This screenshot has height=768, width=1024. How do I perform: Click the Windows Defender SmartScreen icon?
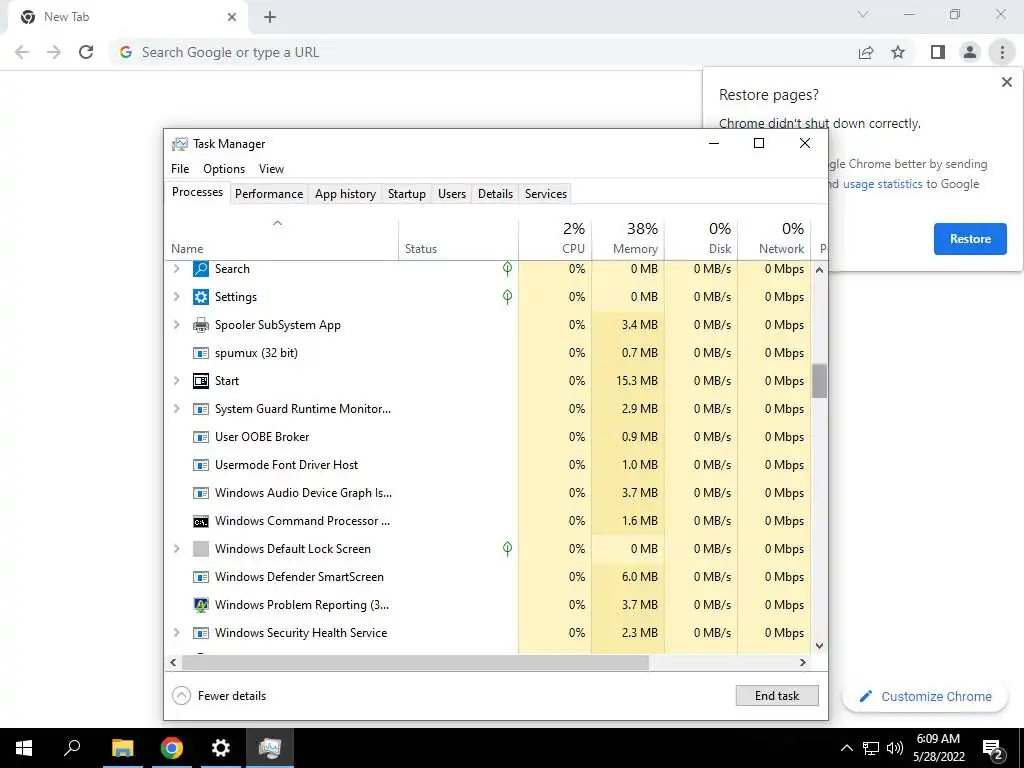tap(200, 577)
